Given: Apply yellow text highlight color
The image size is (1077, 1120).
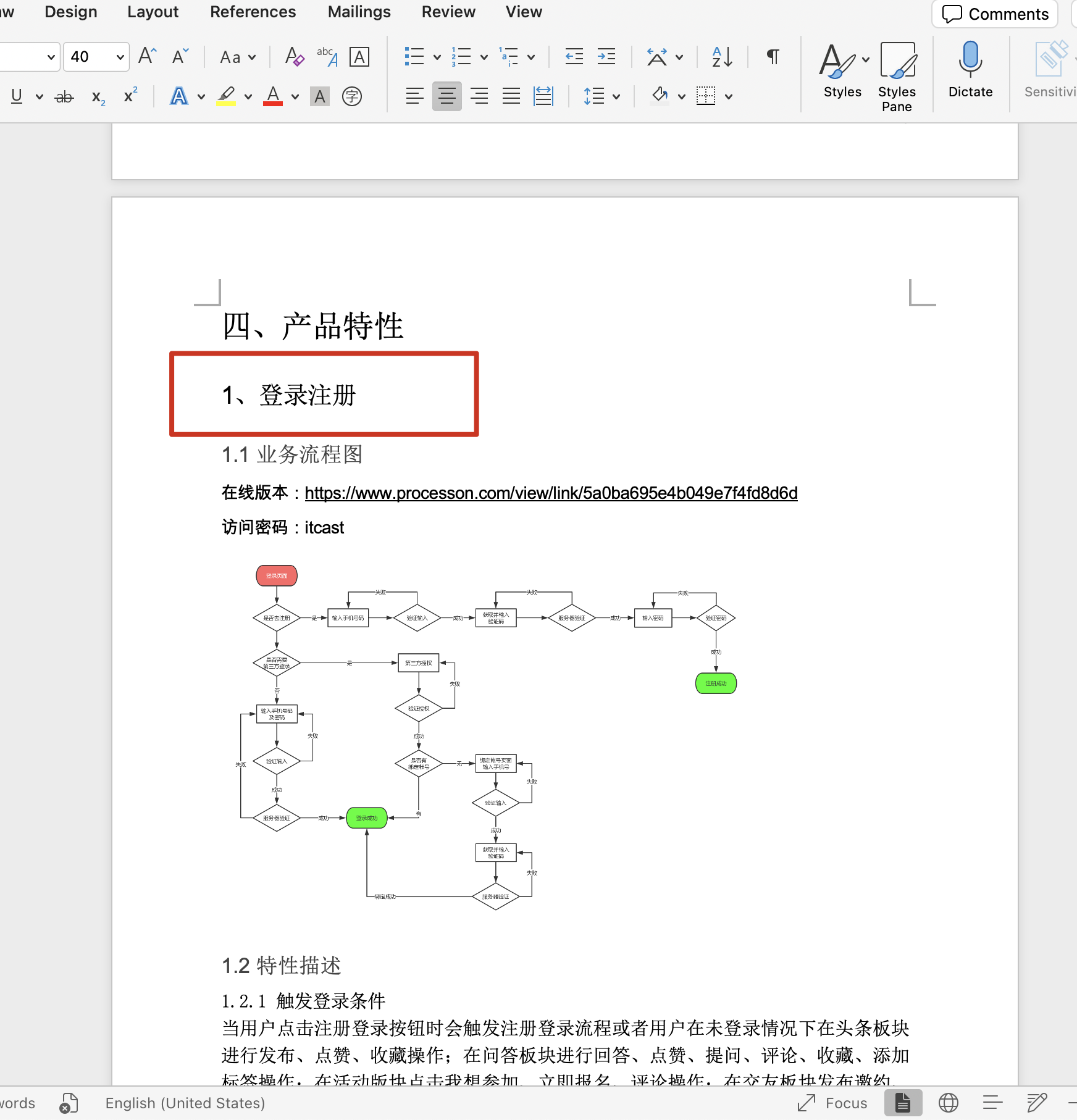Looking at the screenshot, I should pyautogui.click(x=226, y=96).
